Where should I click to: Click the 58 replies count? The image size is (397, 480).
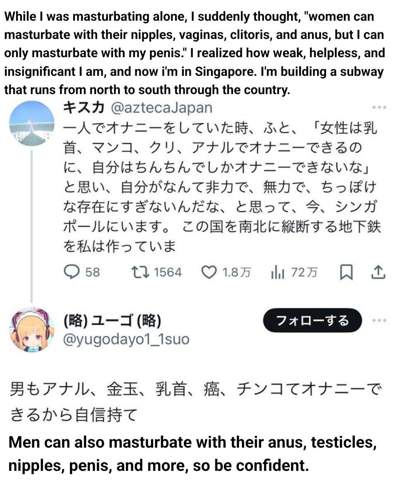coord(92,272)
